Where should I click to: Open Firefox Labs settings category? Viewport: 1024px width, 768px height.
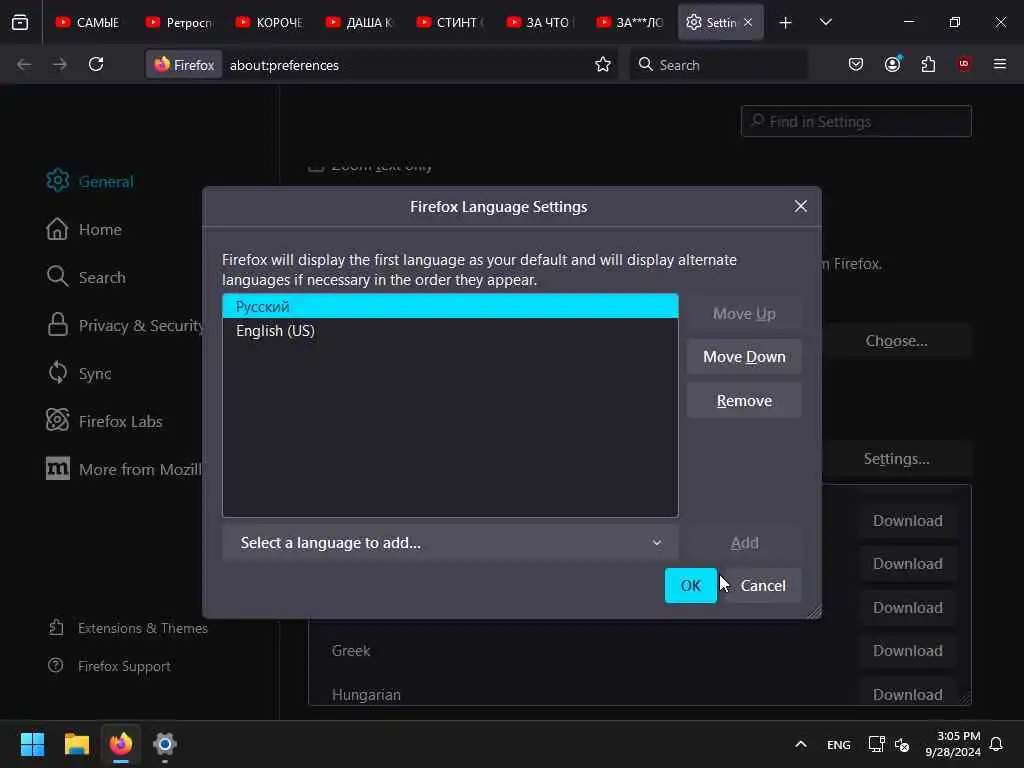(x=104, y=421)
